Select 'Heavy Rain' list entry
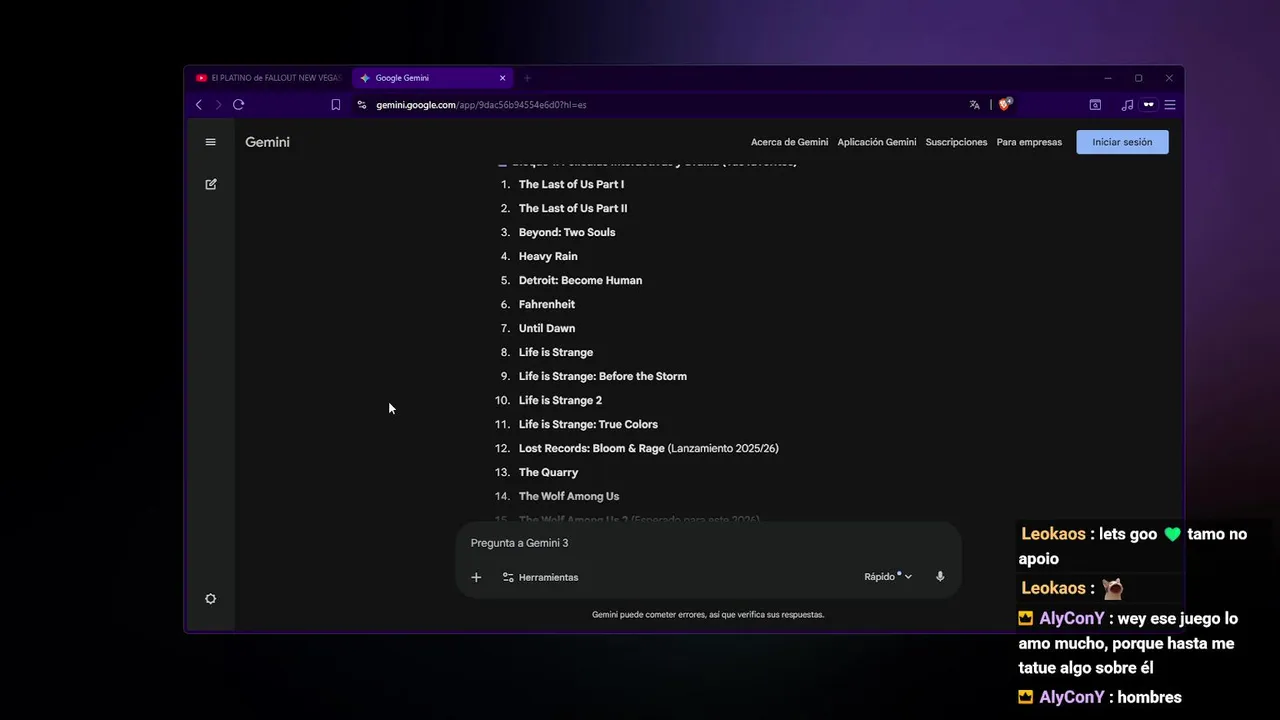Image resolution: width=1280 pixels, height=720 pixels. 548,256
